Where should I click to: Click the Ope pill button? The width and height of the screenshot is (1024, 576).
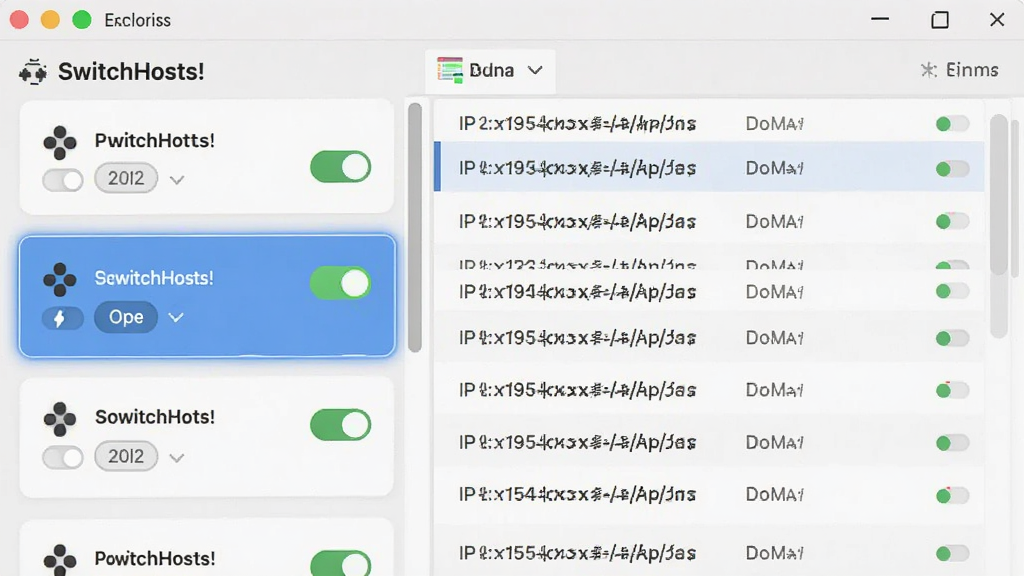(126, 317)
